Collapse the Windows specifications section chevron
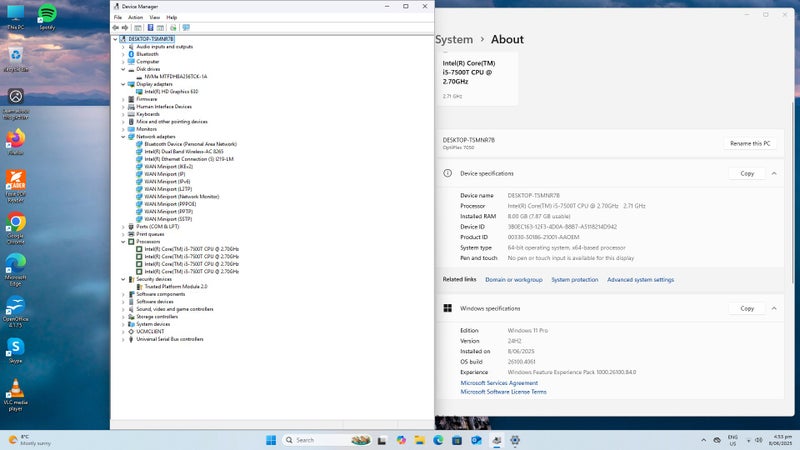The width and height of the screenshot is (800, 450). coord(774,308)
